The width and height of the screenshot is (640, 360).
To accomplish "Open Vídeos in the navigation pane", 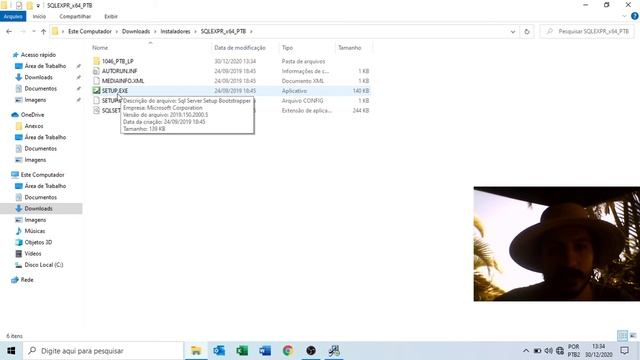I will 33,253.
